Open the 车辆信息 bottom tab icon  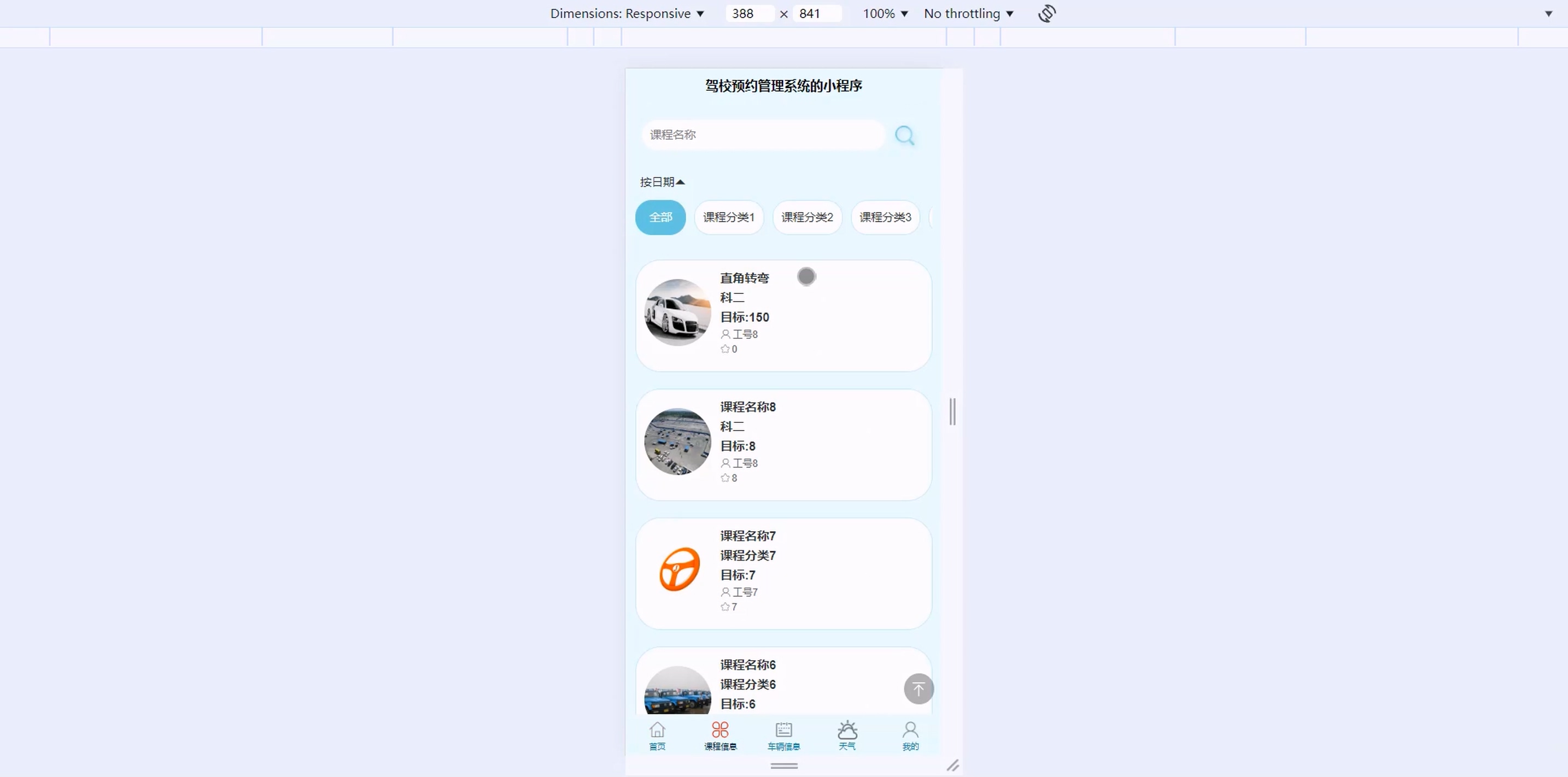tap(783, 729)
